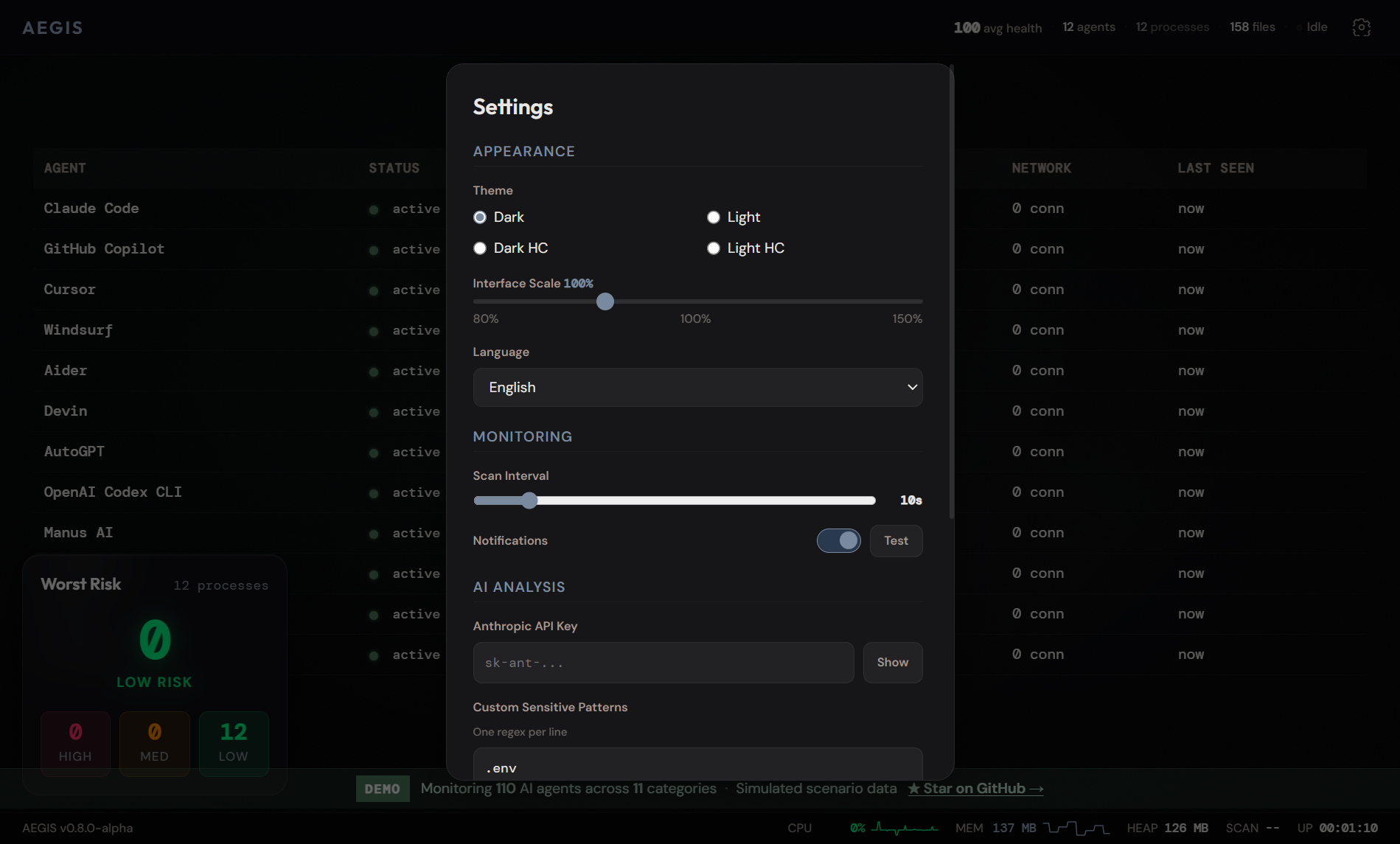This screenshot has height=844, width=1400.
Task: Sort by the LAST SEEN column header
Action: pos(1216,168)
